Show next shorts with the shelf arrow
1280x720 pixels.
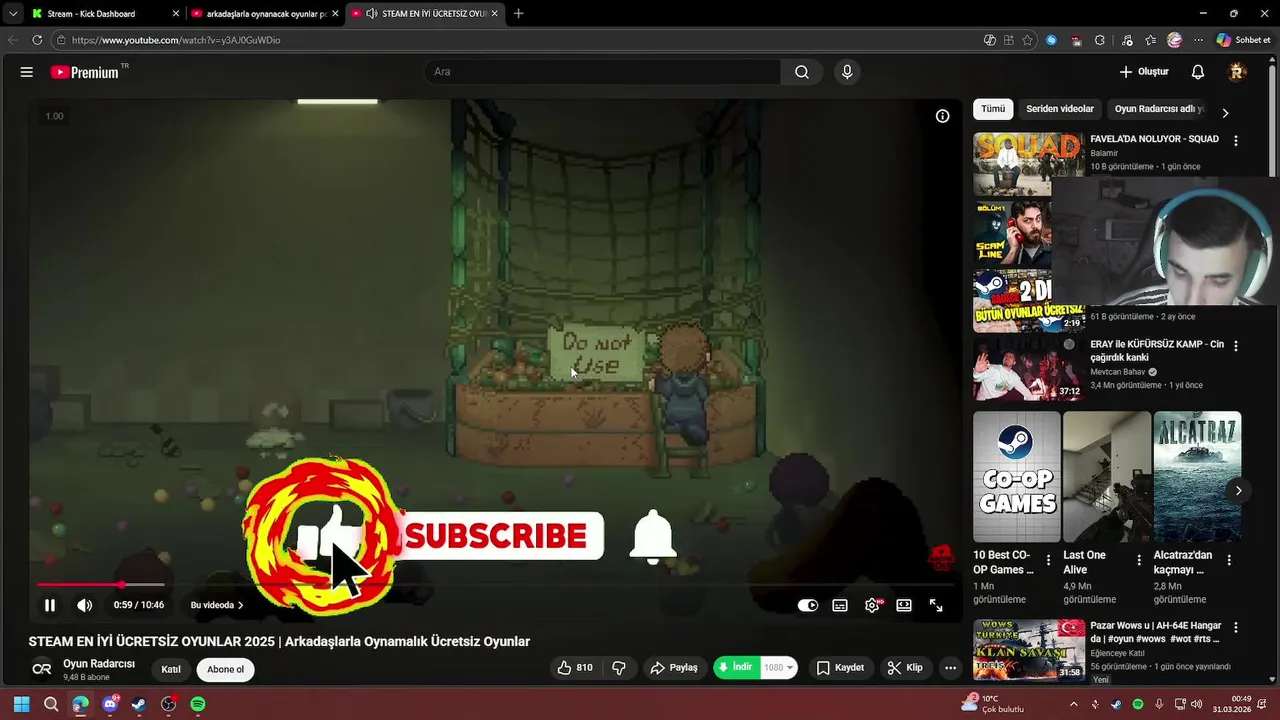(x=1238, y=491)
